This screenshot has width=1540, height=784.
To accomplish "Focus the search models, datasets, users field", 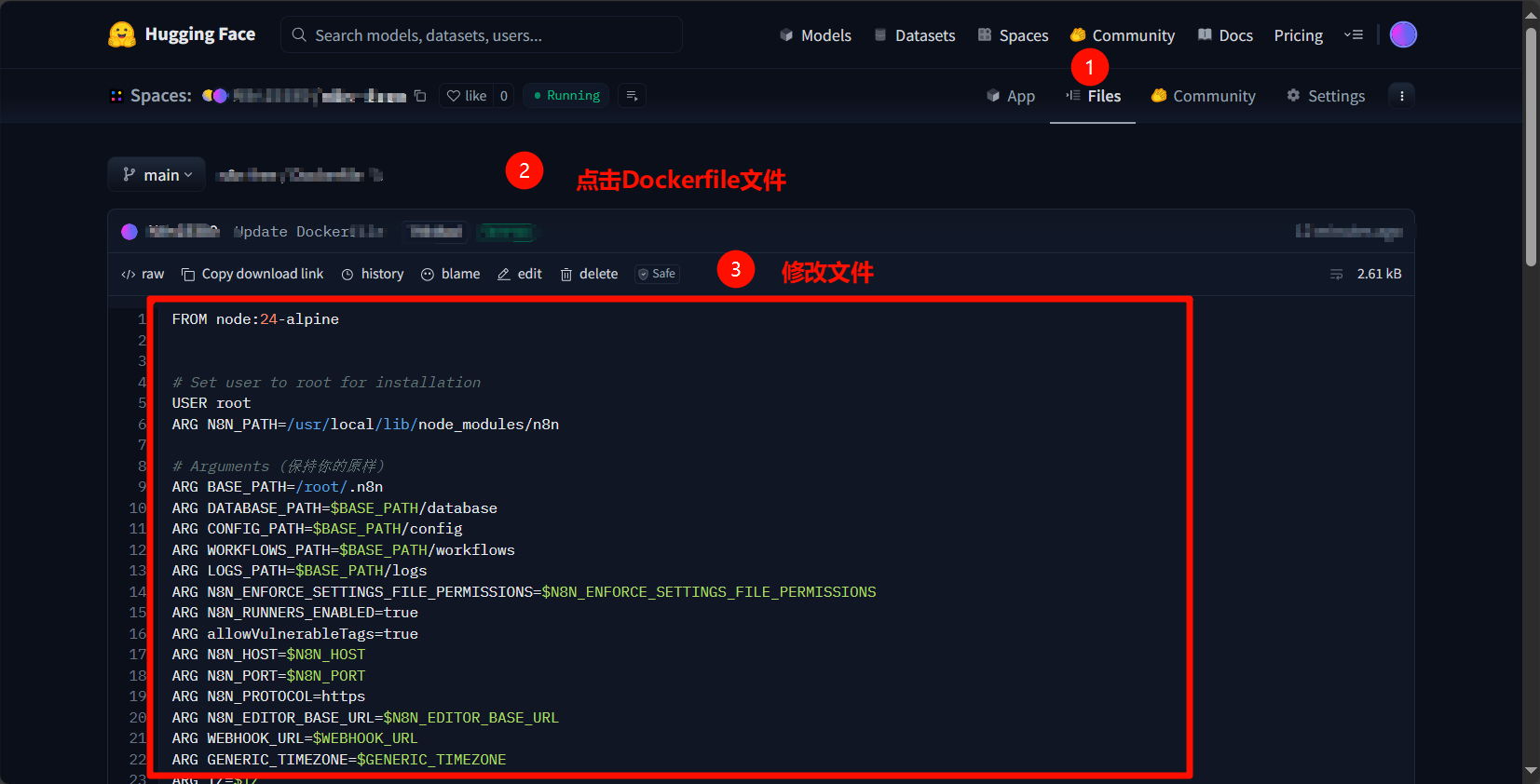I will point(482,34).
